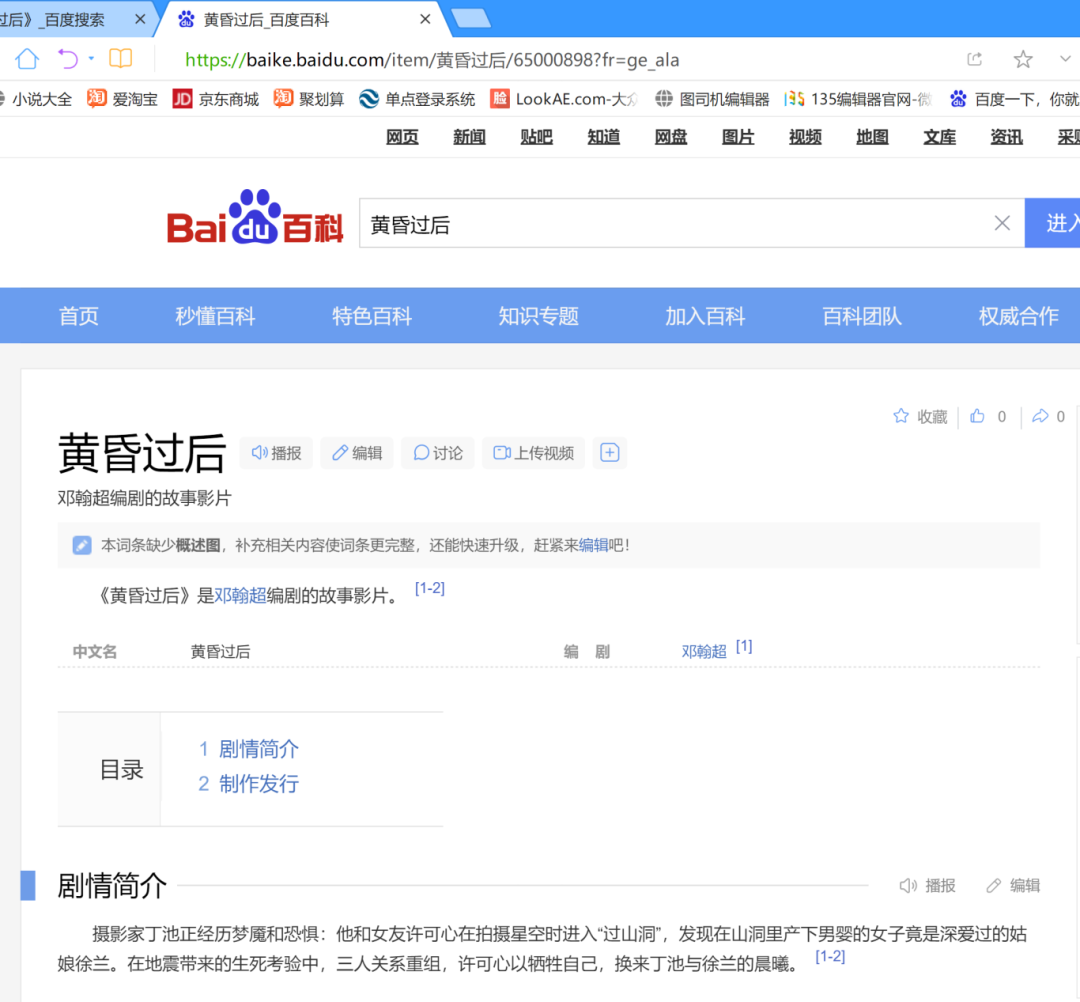1080x1002 pixels.
Task: Expand the address bar chevron dropdown
Action: [x=1066, y=59]
